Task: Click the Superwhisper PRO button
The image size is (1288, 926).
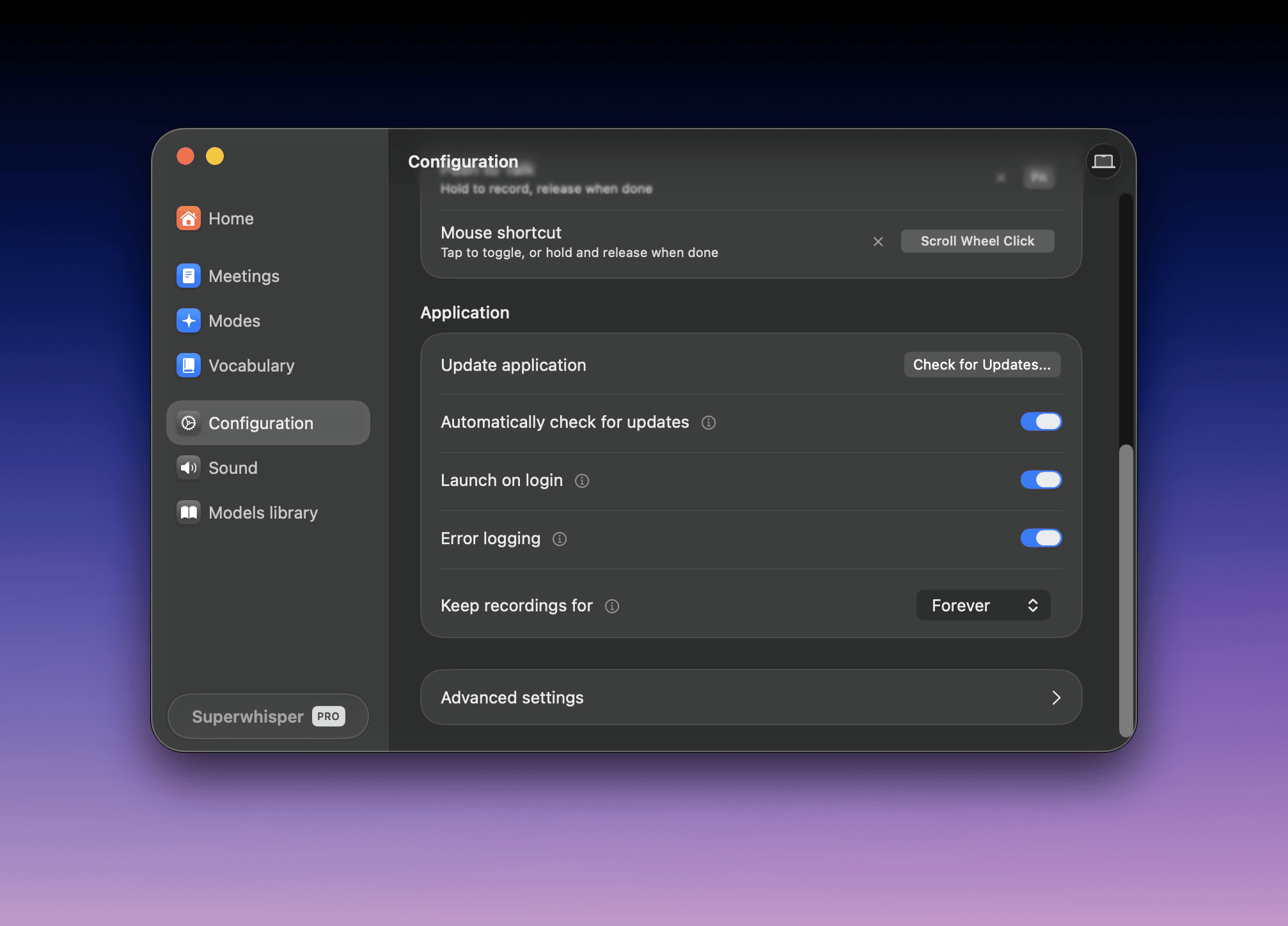Action: point(268,716)
